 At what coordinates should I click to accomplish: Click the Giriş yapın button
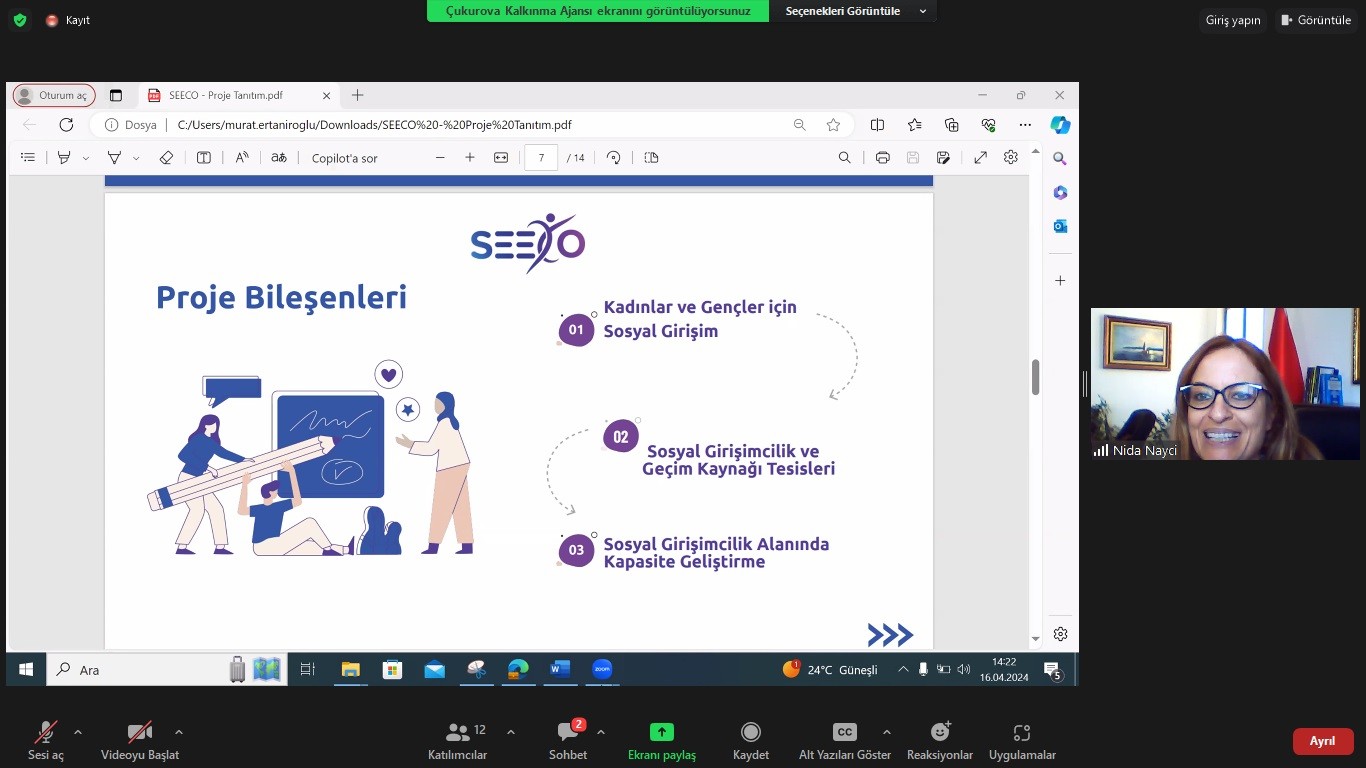click(x=1233, y=20)
